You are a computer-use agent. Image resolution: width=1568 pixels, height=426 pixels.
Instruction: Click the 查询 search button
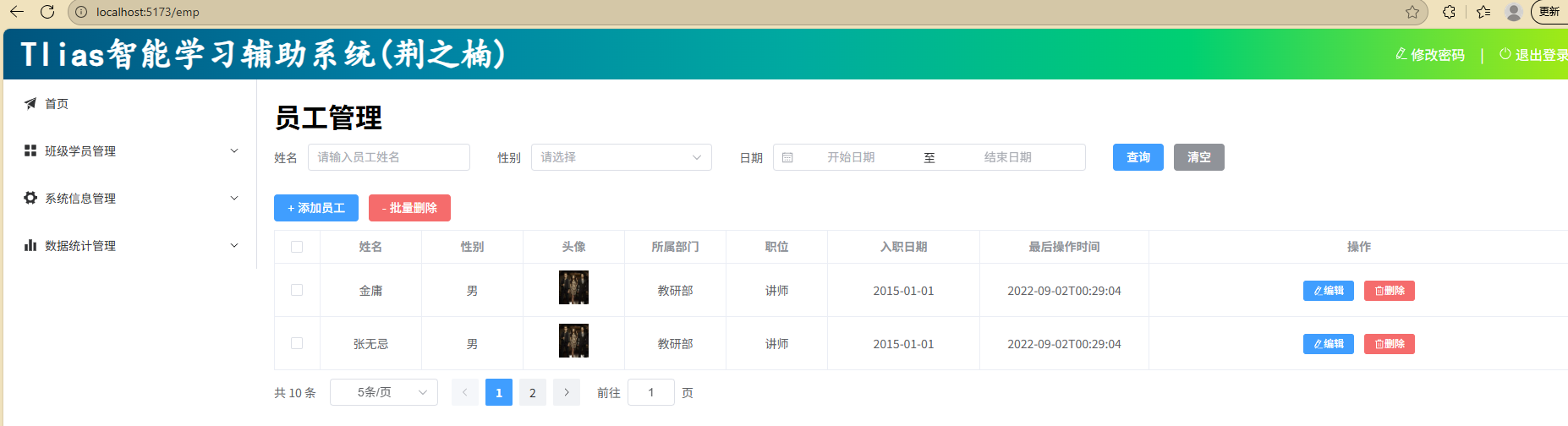click(1138, 158)
